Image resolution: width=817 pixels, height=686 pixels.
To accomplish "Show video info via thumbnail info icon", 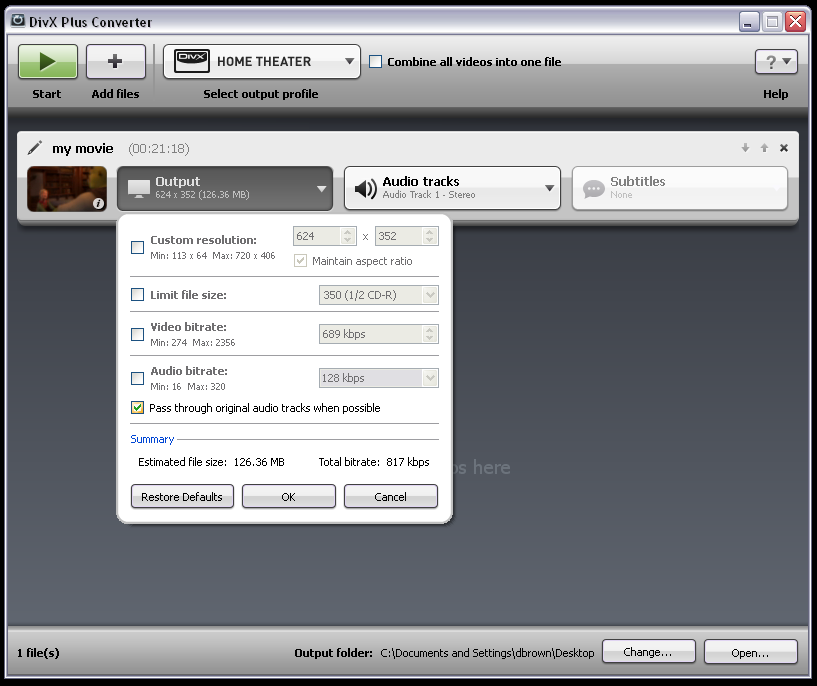I will (98, 204).
